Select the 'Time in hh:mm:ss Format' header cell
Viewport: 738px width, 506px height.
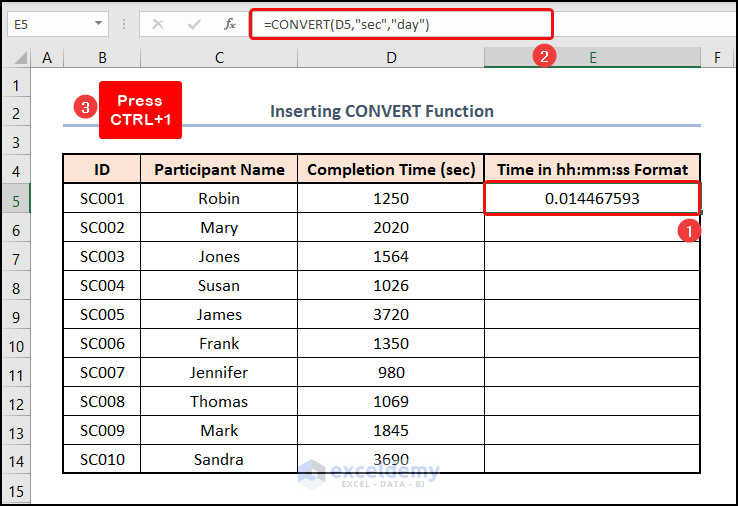pyautogui.click(x=593, y=169)
